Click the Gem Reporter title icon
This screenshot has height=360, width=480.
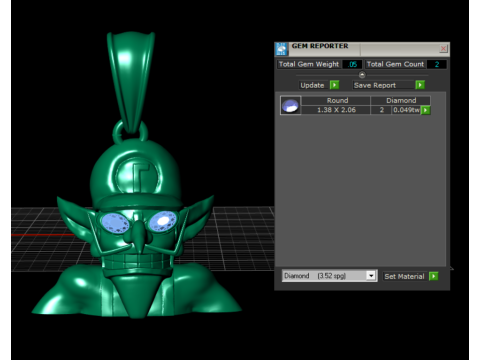click(x=281, y=49)
